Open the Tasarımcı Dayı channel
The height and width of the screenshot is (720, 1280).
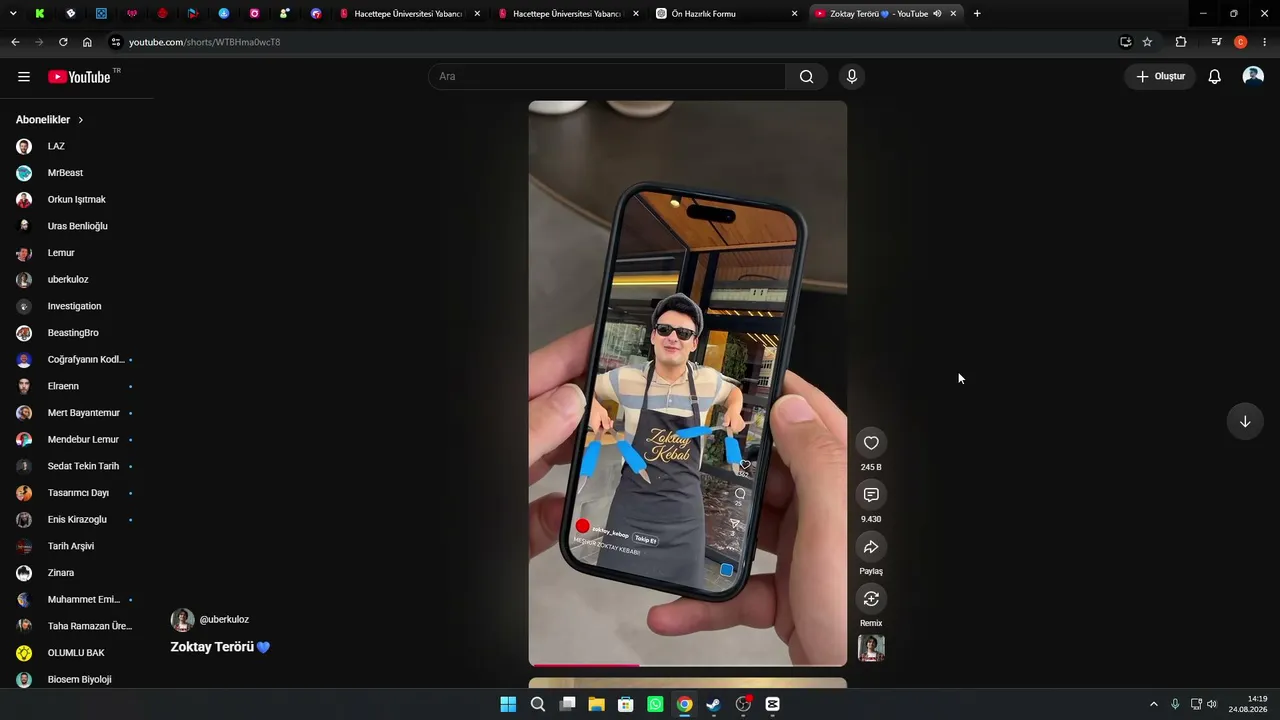[x=76, y=493]
